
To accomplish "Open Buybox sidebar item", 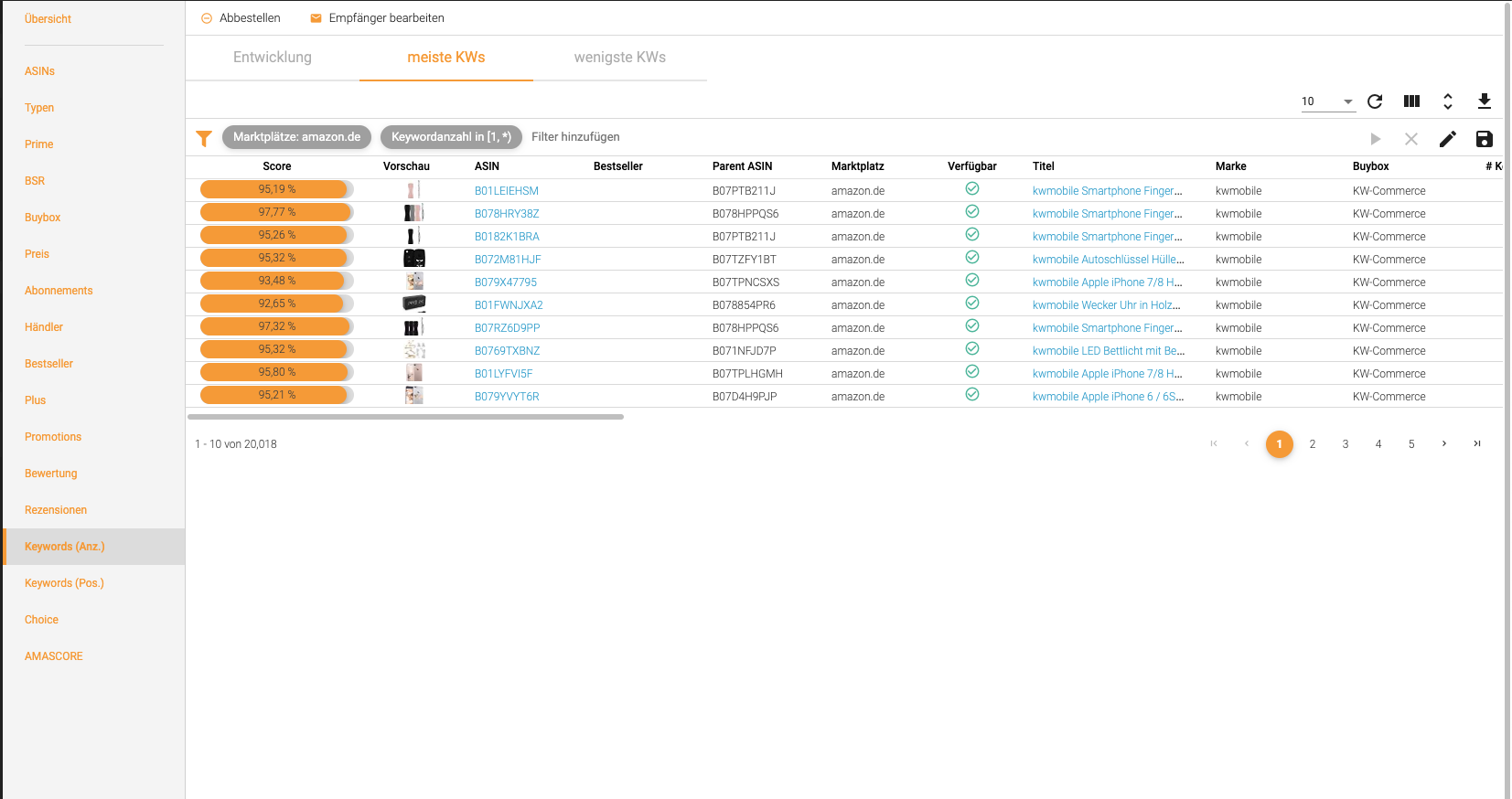I will [42, 218].
